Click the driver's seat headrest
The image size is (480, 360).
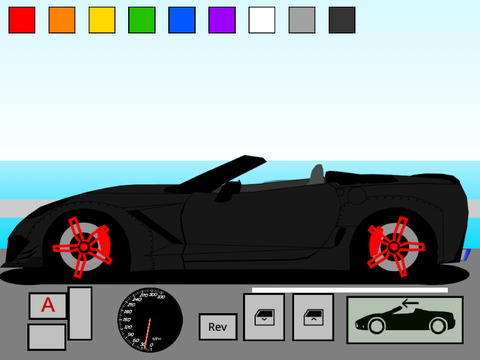[317, 174]
